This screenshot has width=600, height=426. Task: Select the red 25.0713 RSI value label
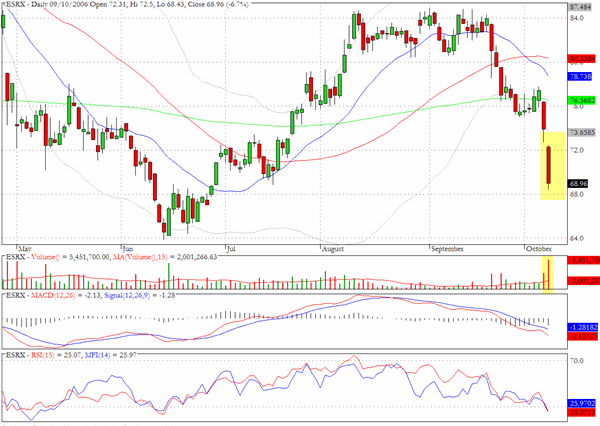click(x=582, y=412)
